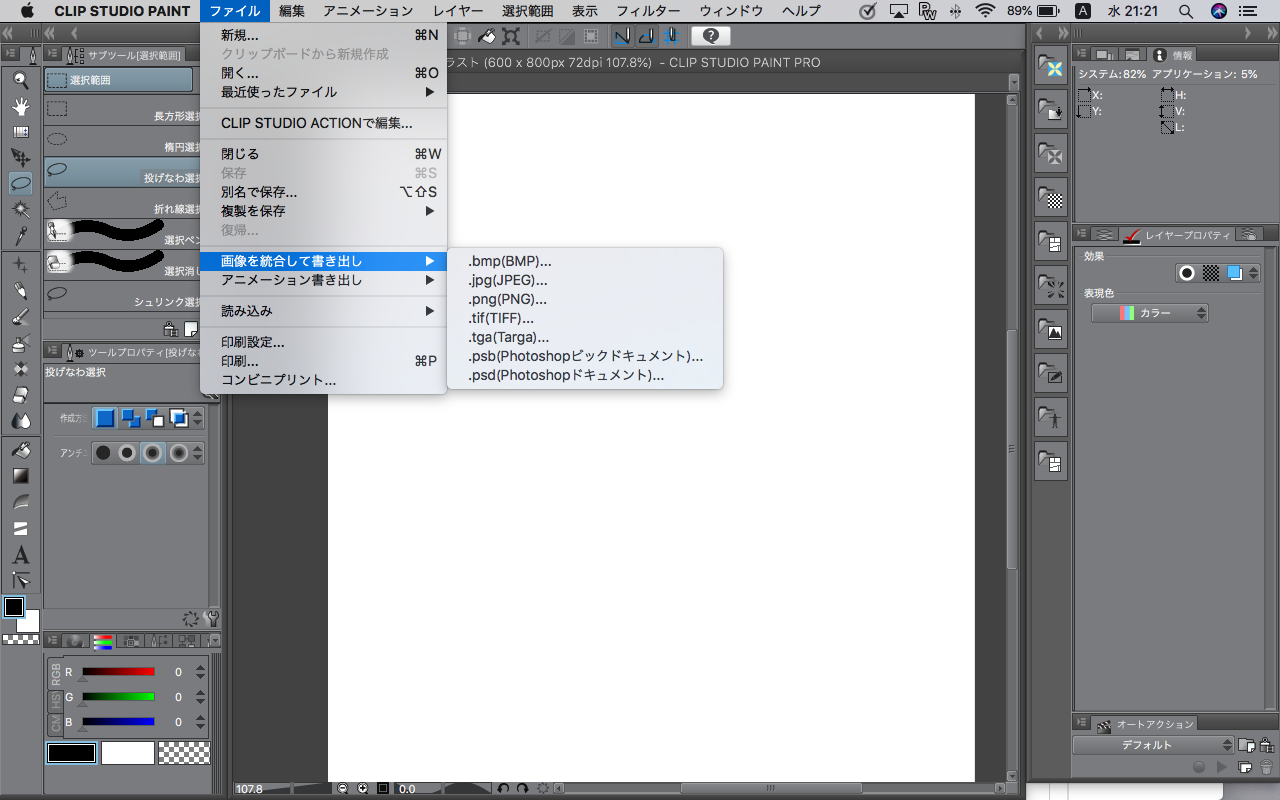The image size is (1280, 800).
Task: Select the 楕円選択 sub tool
Action: click(123, 142)
